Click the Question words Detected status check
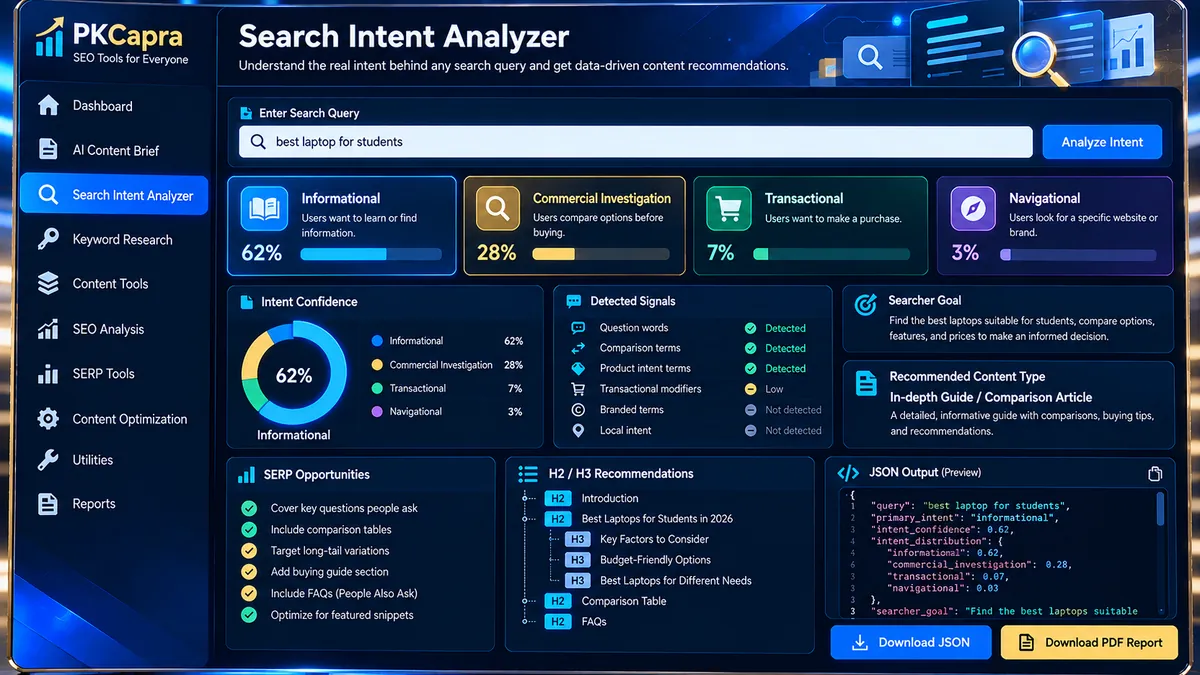Viewport: 1200px width, 675px height. point(750,328)
